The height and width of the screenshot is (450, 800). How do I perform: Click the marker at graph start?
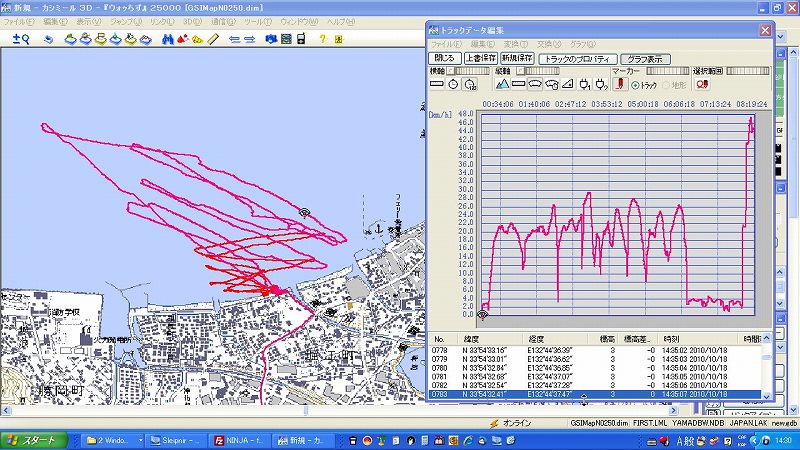tap(482, 315)
